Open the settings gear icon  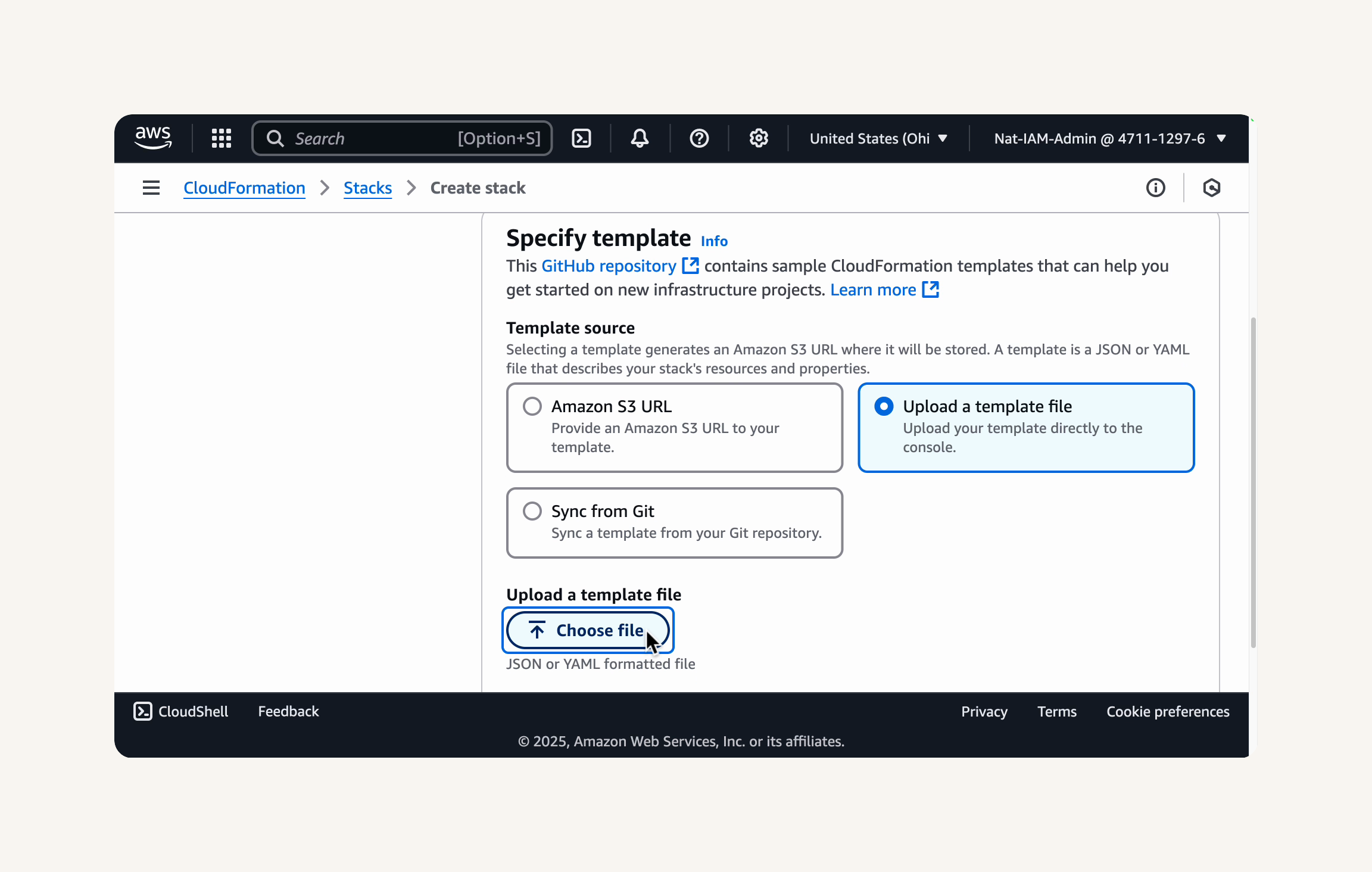[759, 138]
